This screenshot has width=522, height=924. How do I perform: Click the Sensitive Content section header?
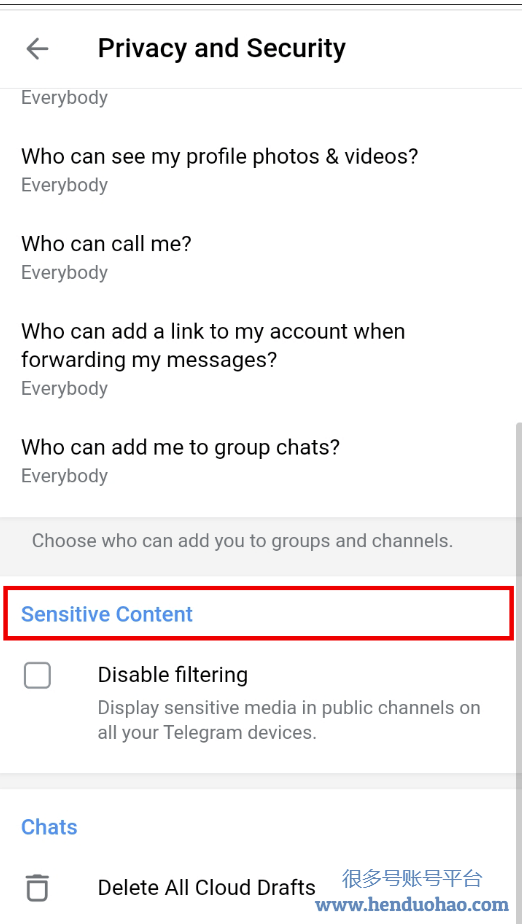pos(107,614)
